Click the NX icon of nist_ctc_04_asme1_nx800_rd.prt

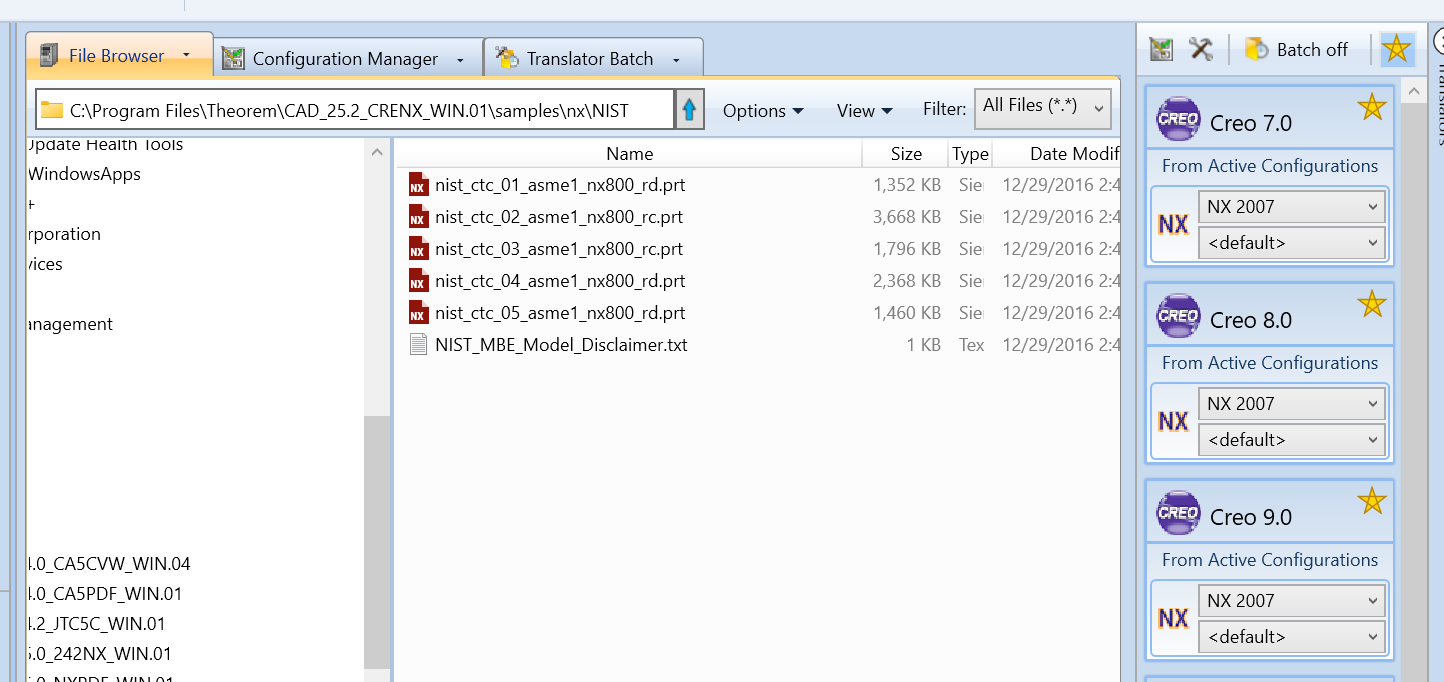tap(418, 281)
